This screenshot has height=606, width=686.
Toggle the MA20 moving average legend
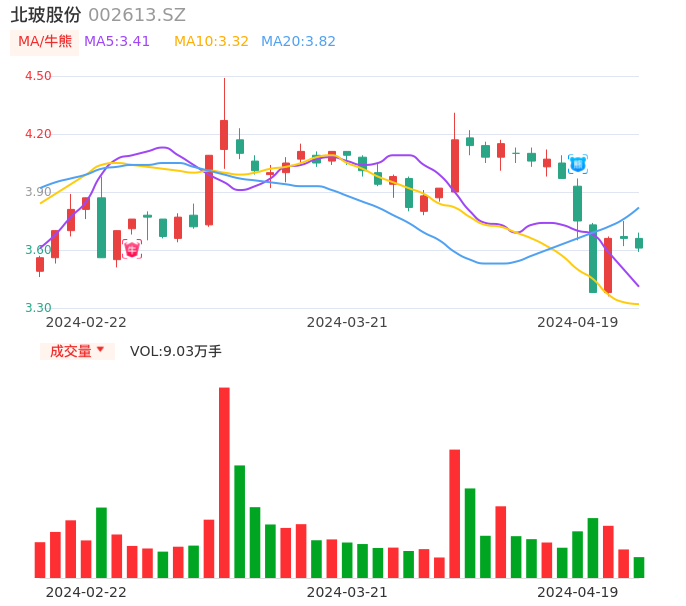[x=298, y=42]
